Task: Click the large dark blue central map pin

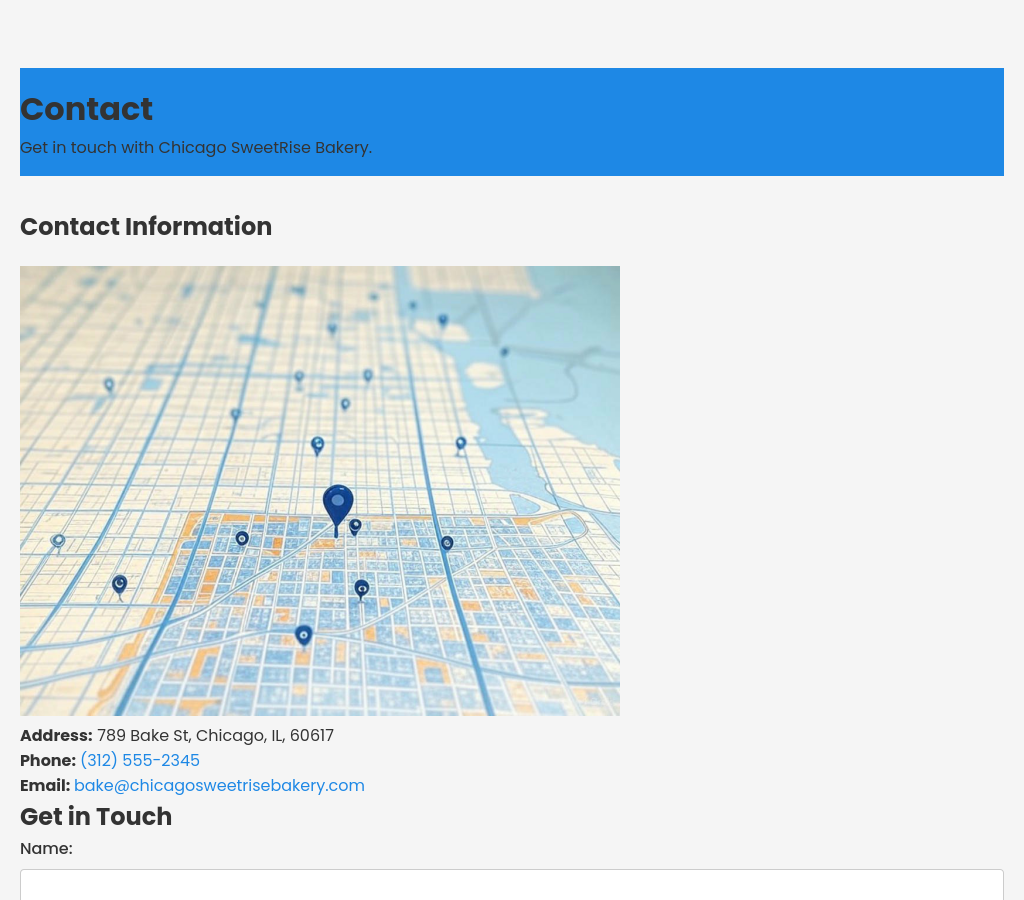Action: (x=338, y=504)
